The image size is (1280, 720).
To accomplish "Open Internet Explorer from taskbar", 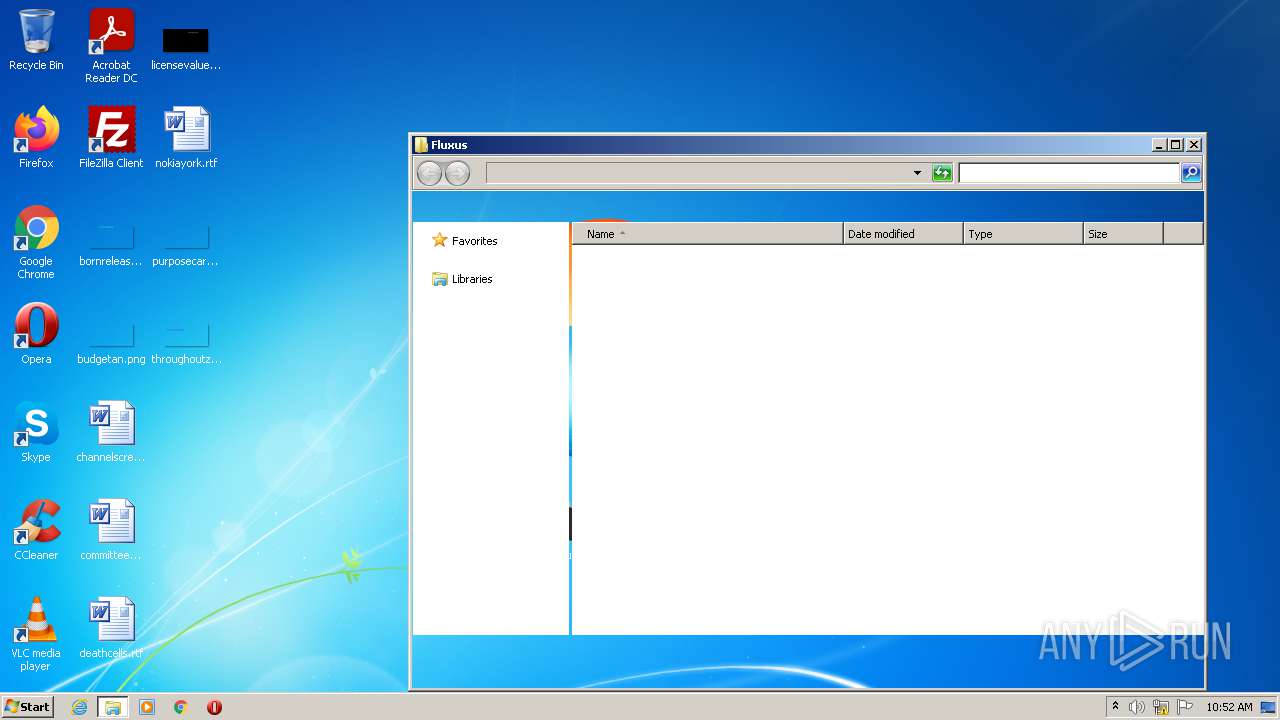I will coord(79,707).
